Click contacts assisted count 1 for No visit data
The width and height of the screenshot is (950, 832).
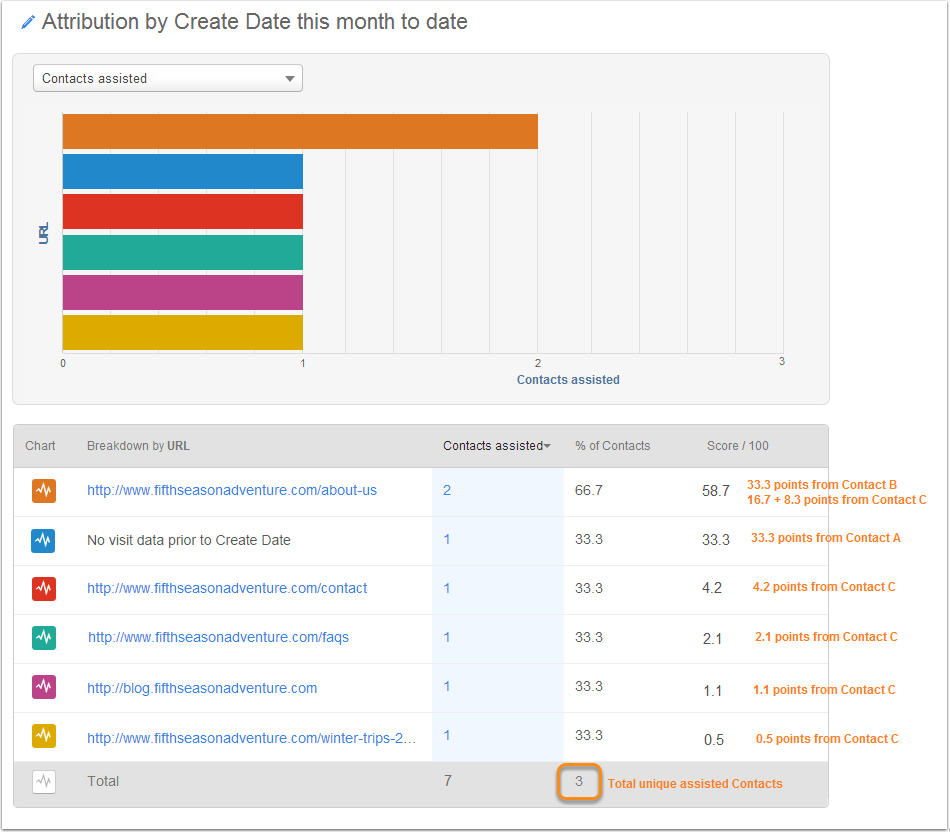(447, 539)
